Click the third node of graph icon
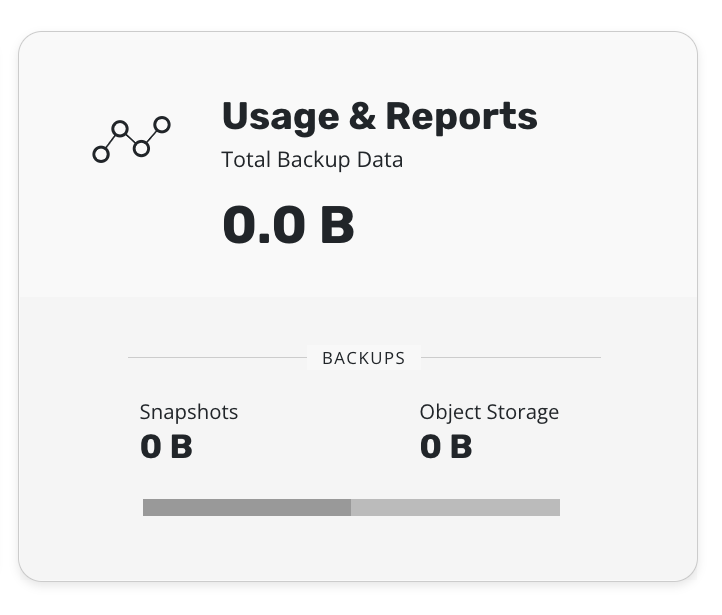Viewport: 722px width, 615px height. [x=141, y=148]
